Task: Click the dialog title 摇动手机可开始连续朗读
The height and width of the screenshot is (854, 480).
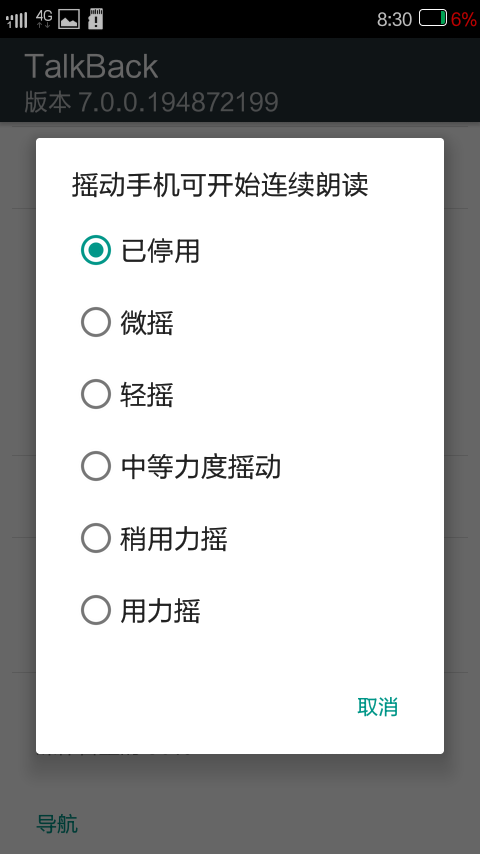Action: (x=220, y=185)
